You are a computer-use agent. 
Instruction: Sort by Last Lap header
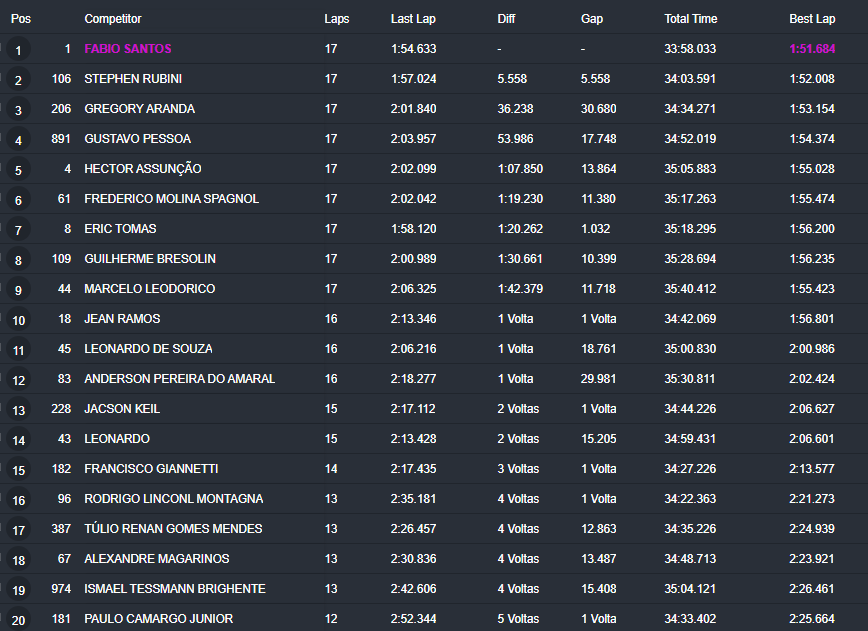tap(413, 19)
